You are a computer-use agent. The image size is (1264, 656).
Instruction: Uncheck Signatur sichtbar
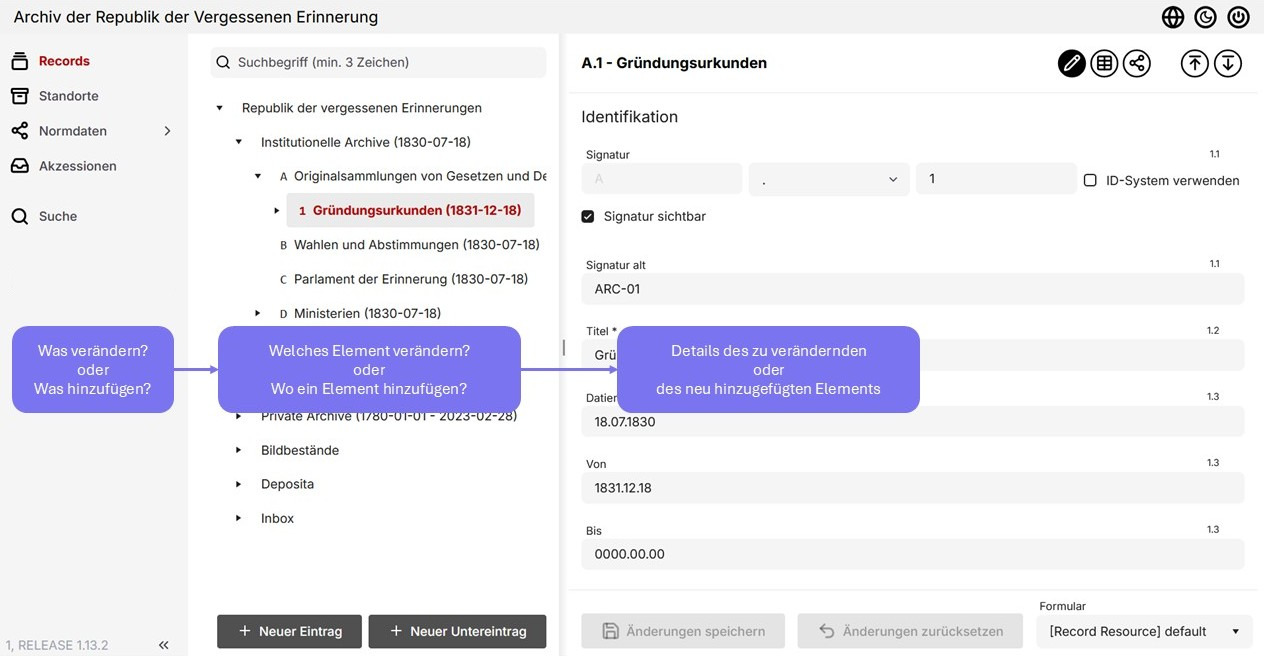point(588,216)
